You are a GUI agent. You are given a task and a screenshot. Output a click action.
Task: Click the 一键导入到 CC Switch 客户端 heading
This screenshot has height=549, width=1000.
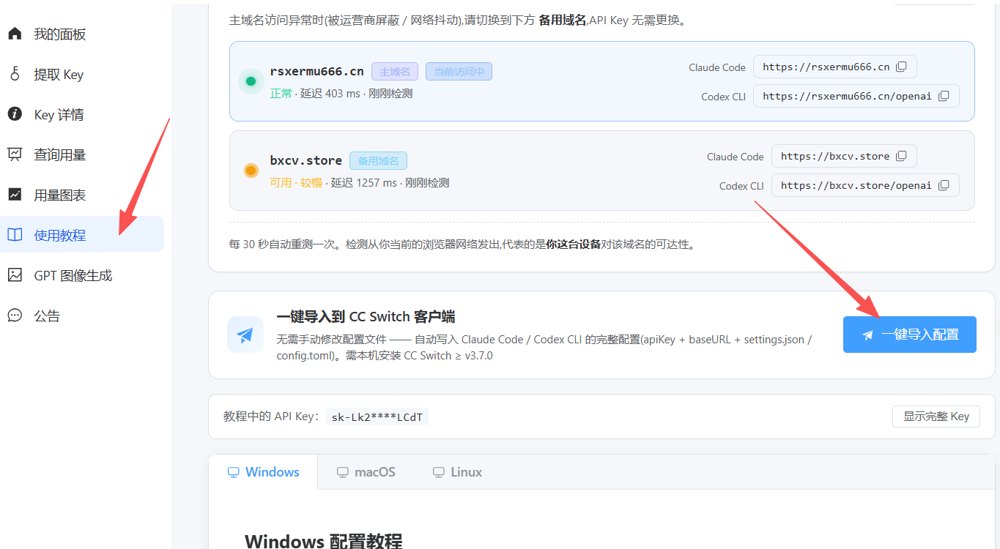click(365, 317)
